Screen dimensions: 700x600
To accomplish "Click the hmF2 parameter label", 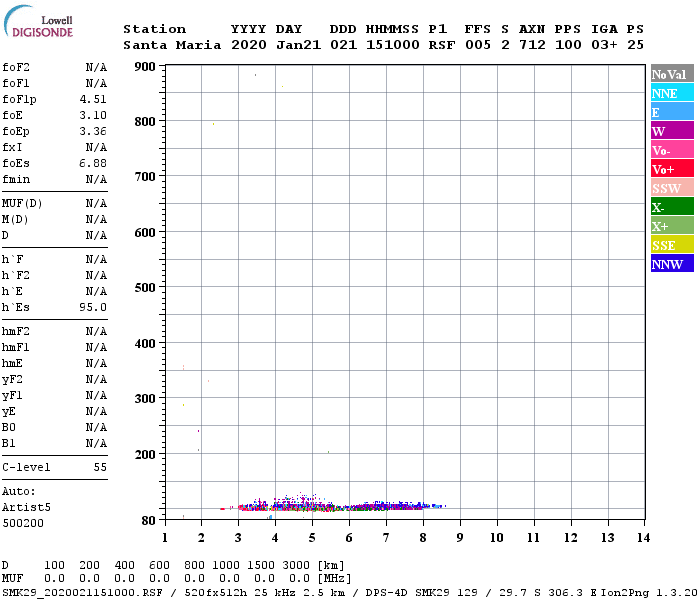I will coord(16,331).
